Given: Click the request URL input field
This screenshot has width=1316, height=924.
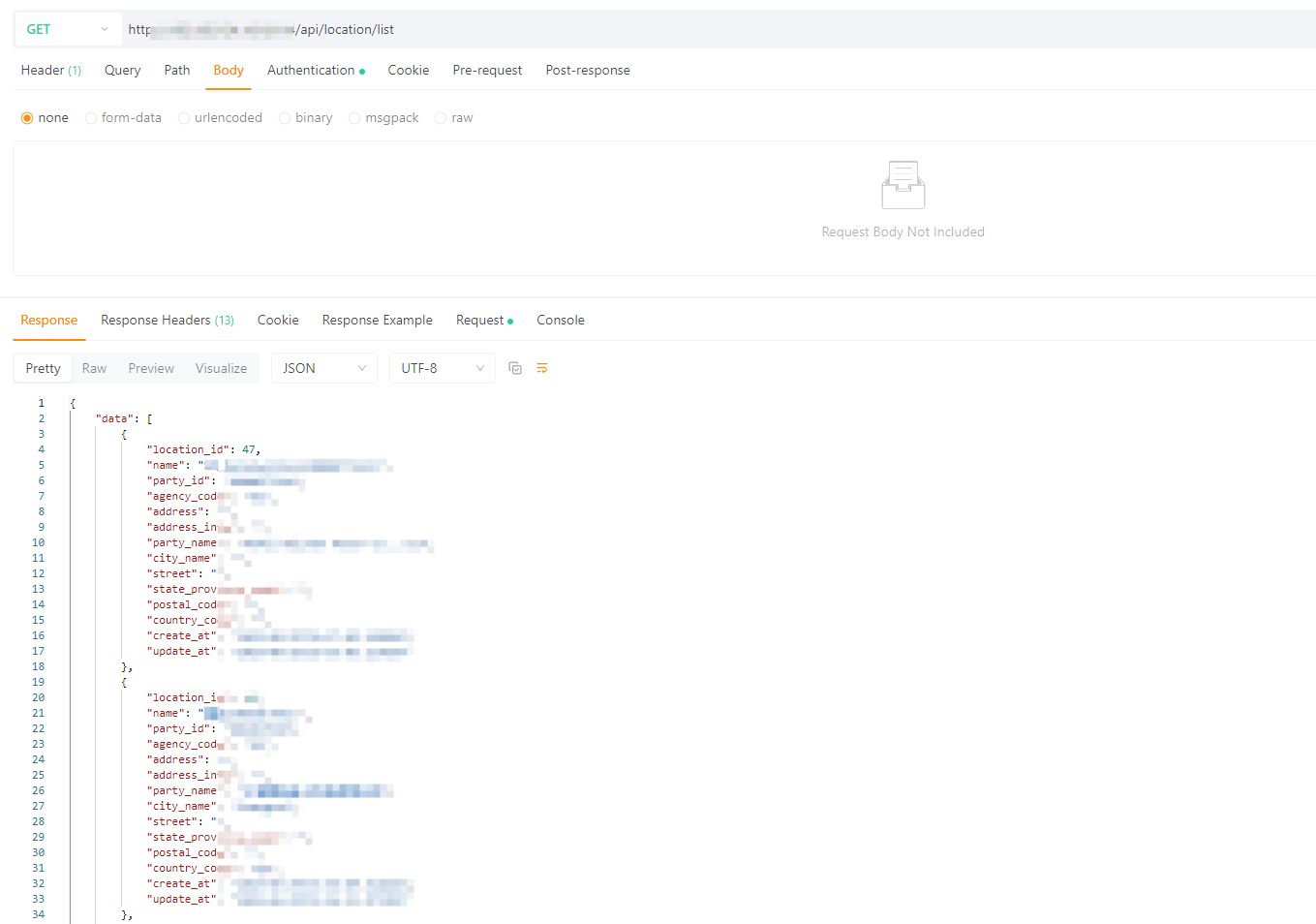Looking at the screenshot, I should tap(678, 29).
